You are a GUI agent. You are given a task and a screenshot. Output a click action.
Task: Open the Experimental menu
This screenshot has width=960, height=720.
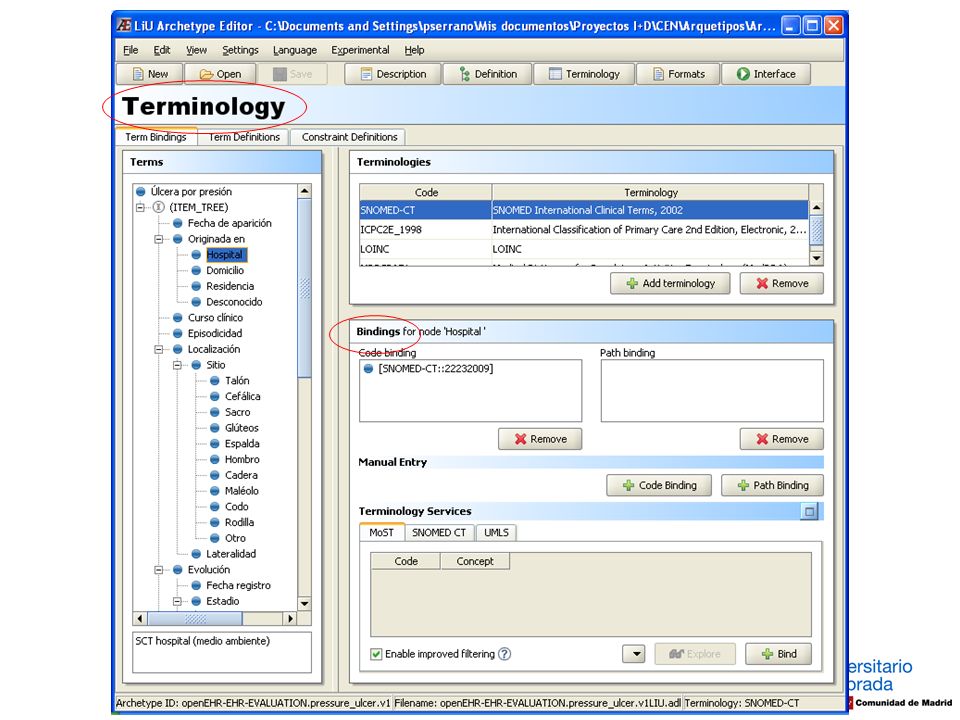[x=360, y=50]
